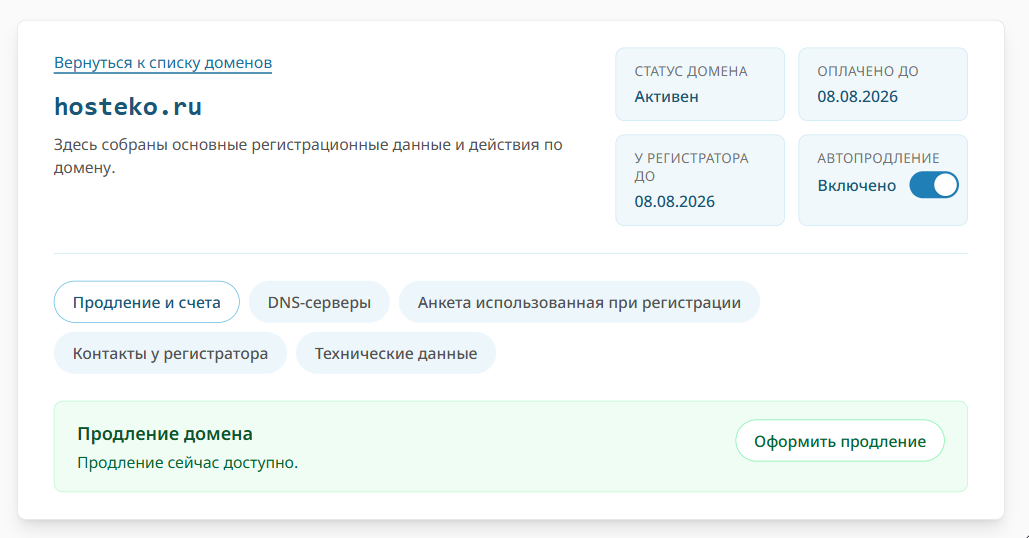Click 'Продление сейчас доступно.' message
Image resolution: width=1029 pixels, height=538 pixels.
click(188, 463)
